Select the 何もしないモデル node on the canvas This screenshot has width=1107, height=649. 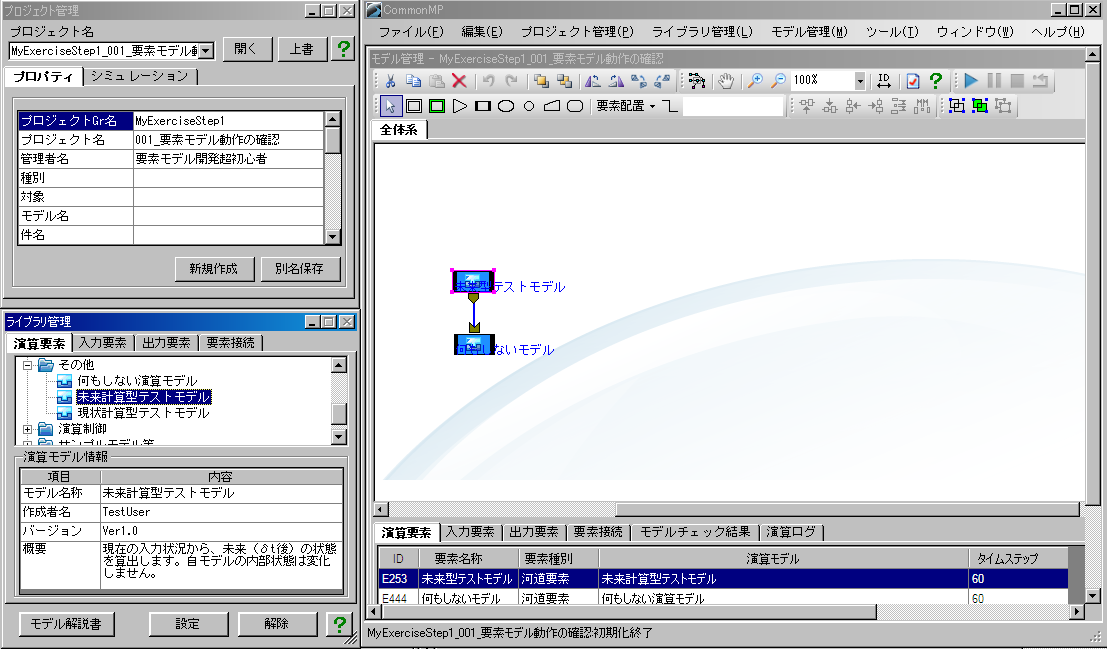coord(474,345)
